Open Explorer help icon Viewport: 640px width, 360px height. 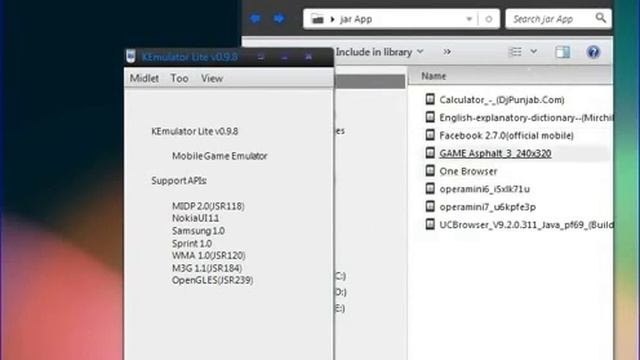pos(593,52)
